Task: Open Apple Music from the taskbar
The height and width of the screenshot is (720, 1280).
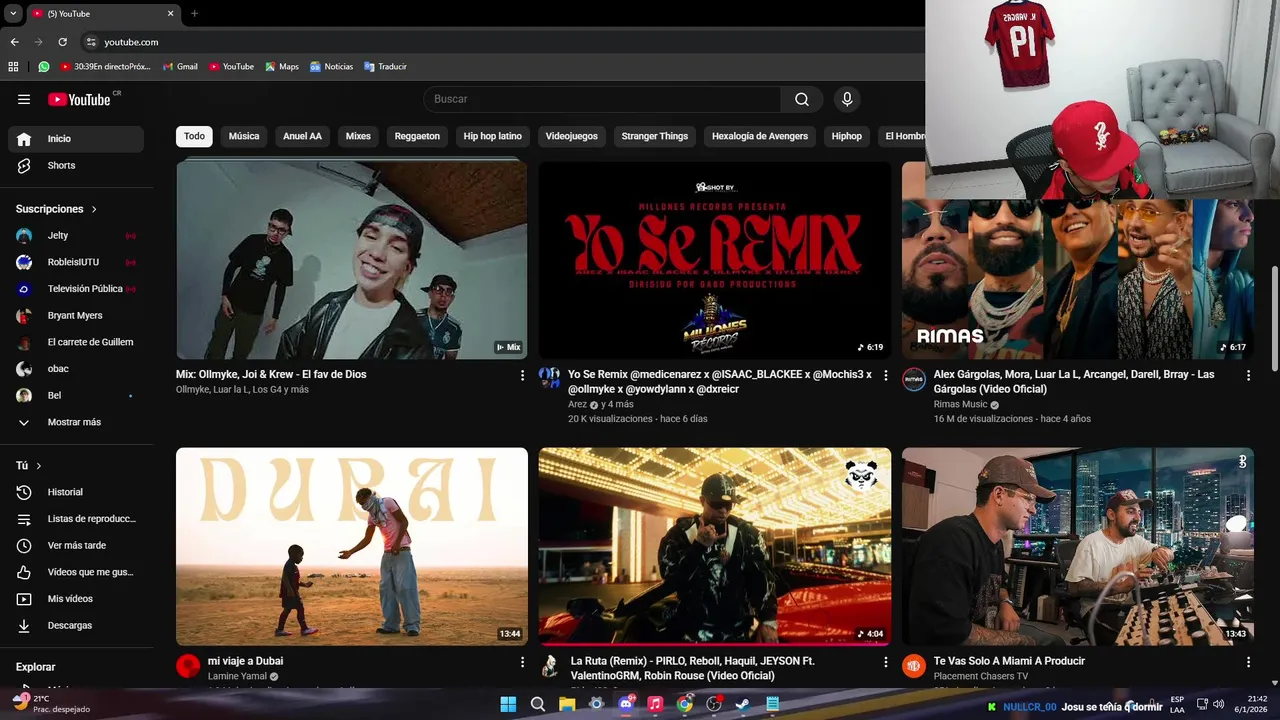Action: (655, 704)
